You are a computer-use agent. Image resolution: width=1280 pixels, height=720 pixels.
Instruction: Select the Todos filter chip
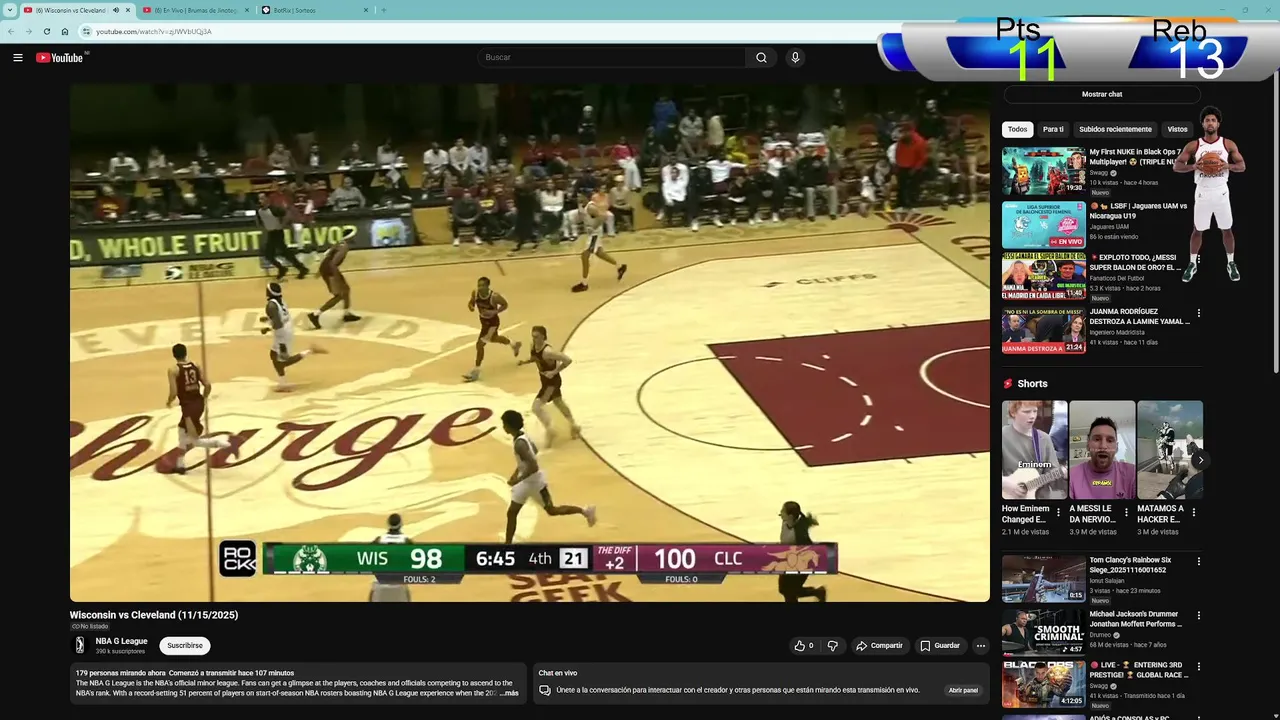pos(1017,129)
